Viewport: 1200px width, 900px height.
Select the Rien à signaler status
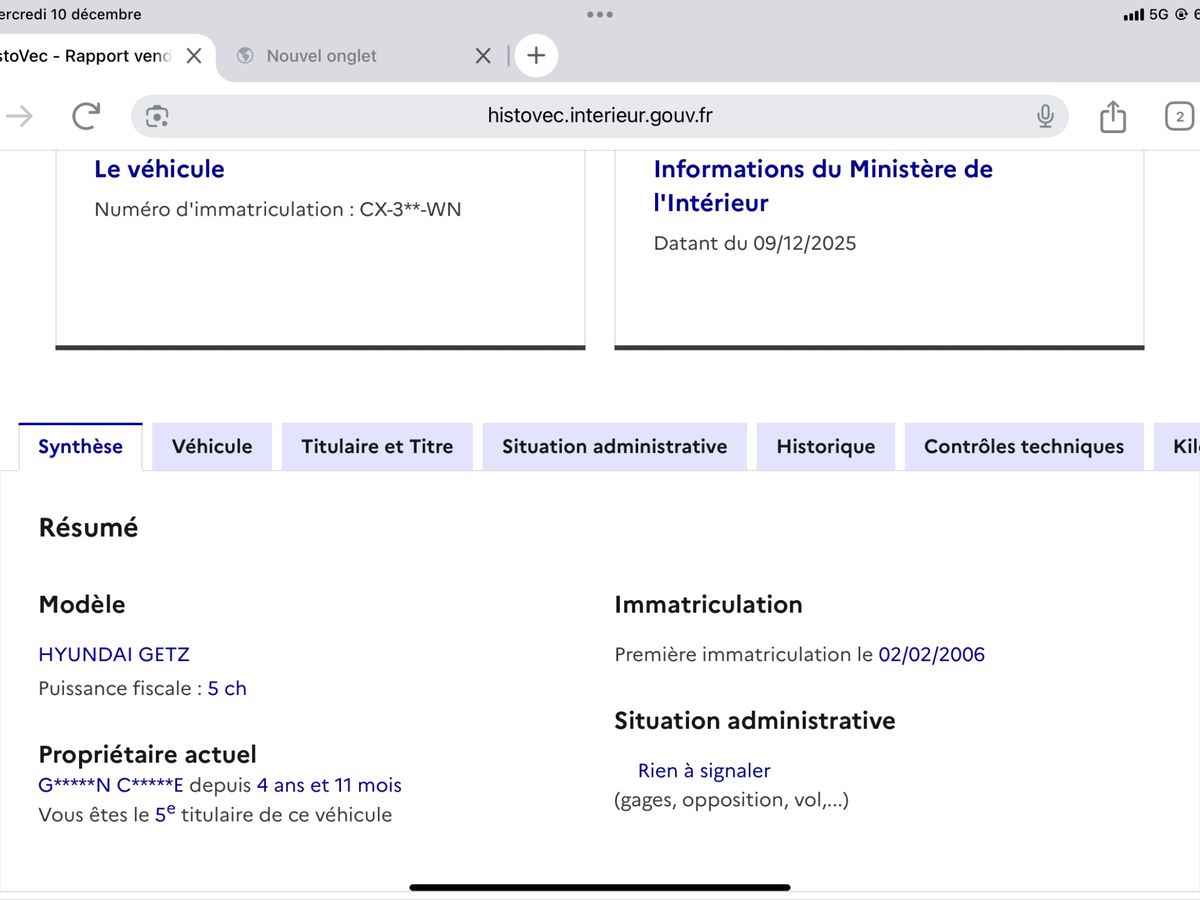coord(704,771)
